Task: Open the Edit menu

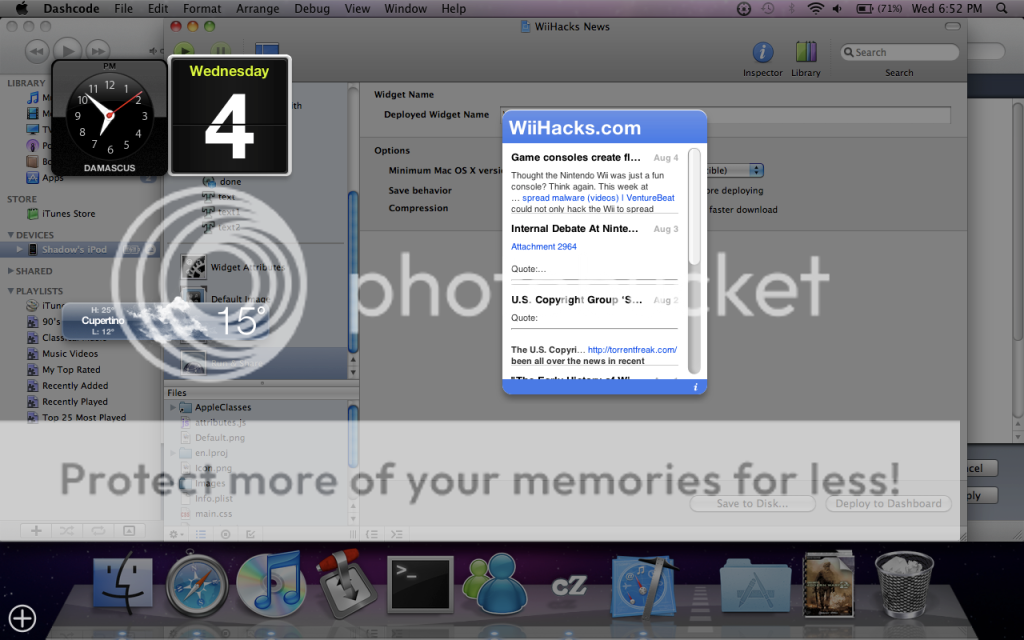Action: 158,8
